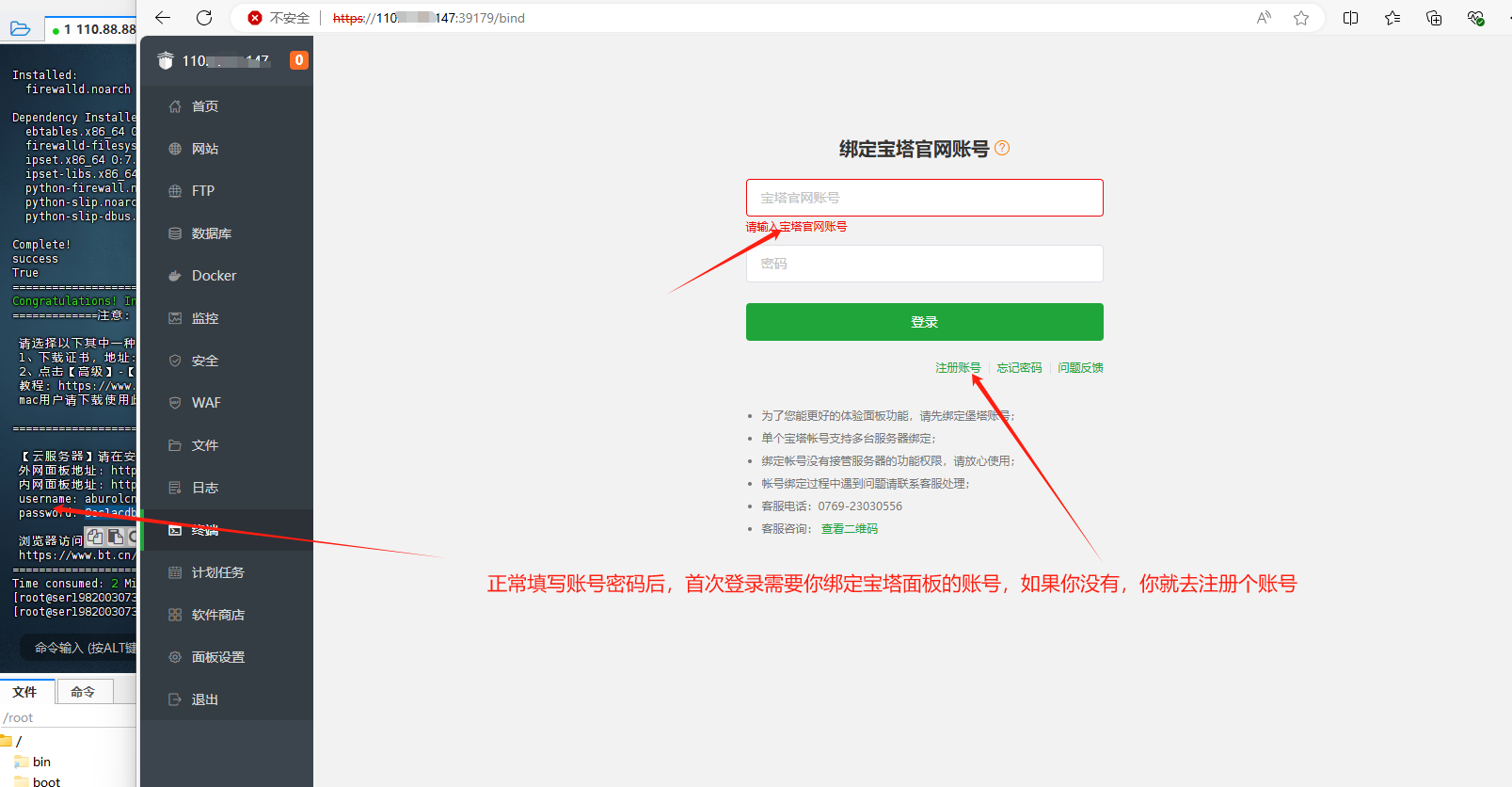This screenshot has height=787, width=1512.
Task: Open the 首页 sidebar menu
Action: coord(205,106)
